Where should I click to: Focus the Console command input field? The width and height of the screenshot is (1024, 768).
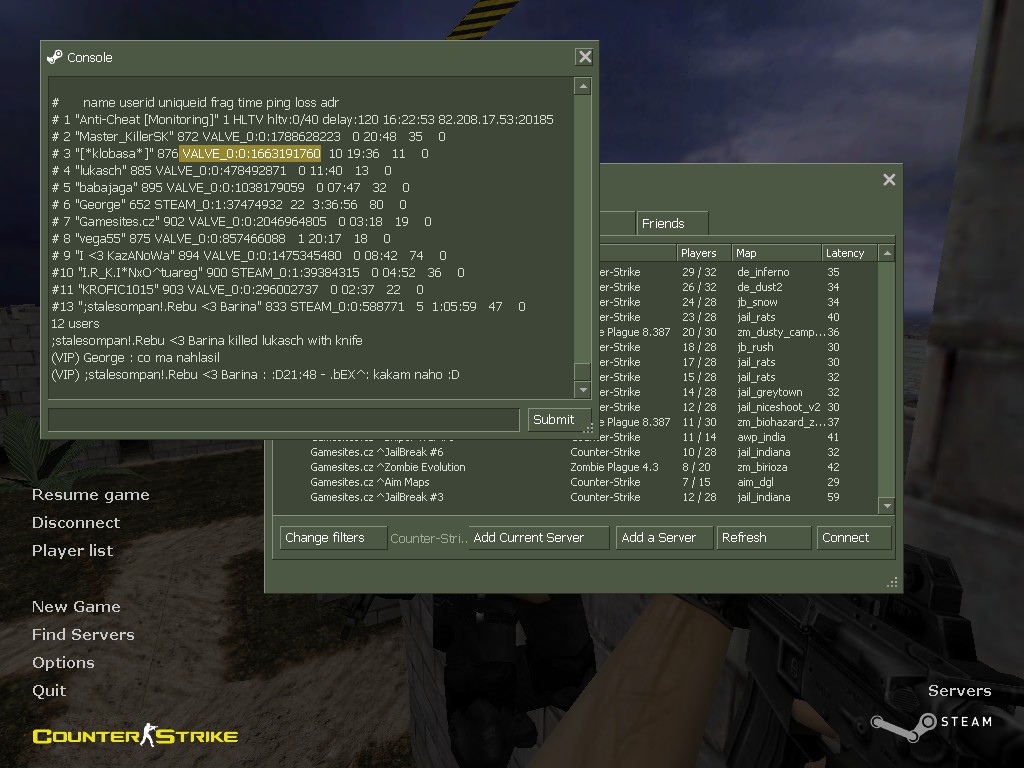coord(284,419)
